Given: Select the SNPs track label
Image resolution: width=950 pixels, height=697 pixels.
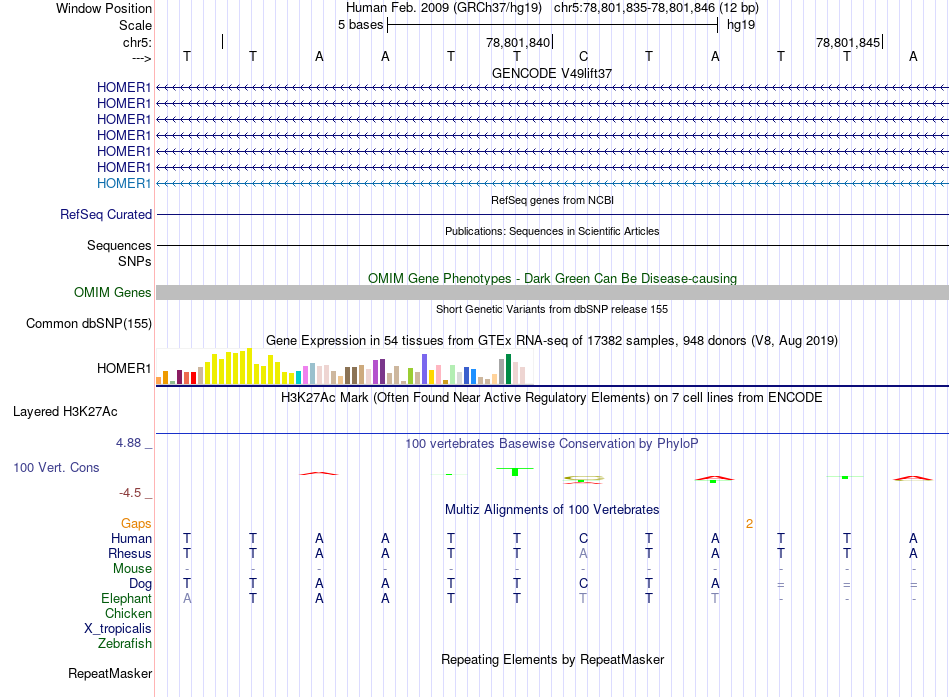Looking at the screenshot, I should [x=135, y=261].
